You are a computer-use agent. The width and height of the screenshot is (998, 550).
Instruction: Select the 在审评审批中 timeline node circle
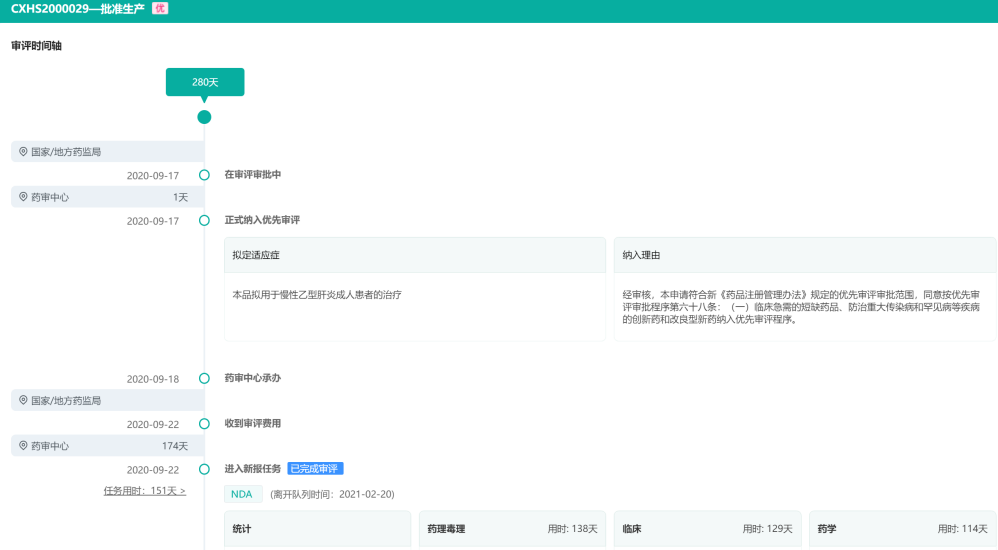click(204, 175)
